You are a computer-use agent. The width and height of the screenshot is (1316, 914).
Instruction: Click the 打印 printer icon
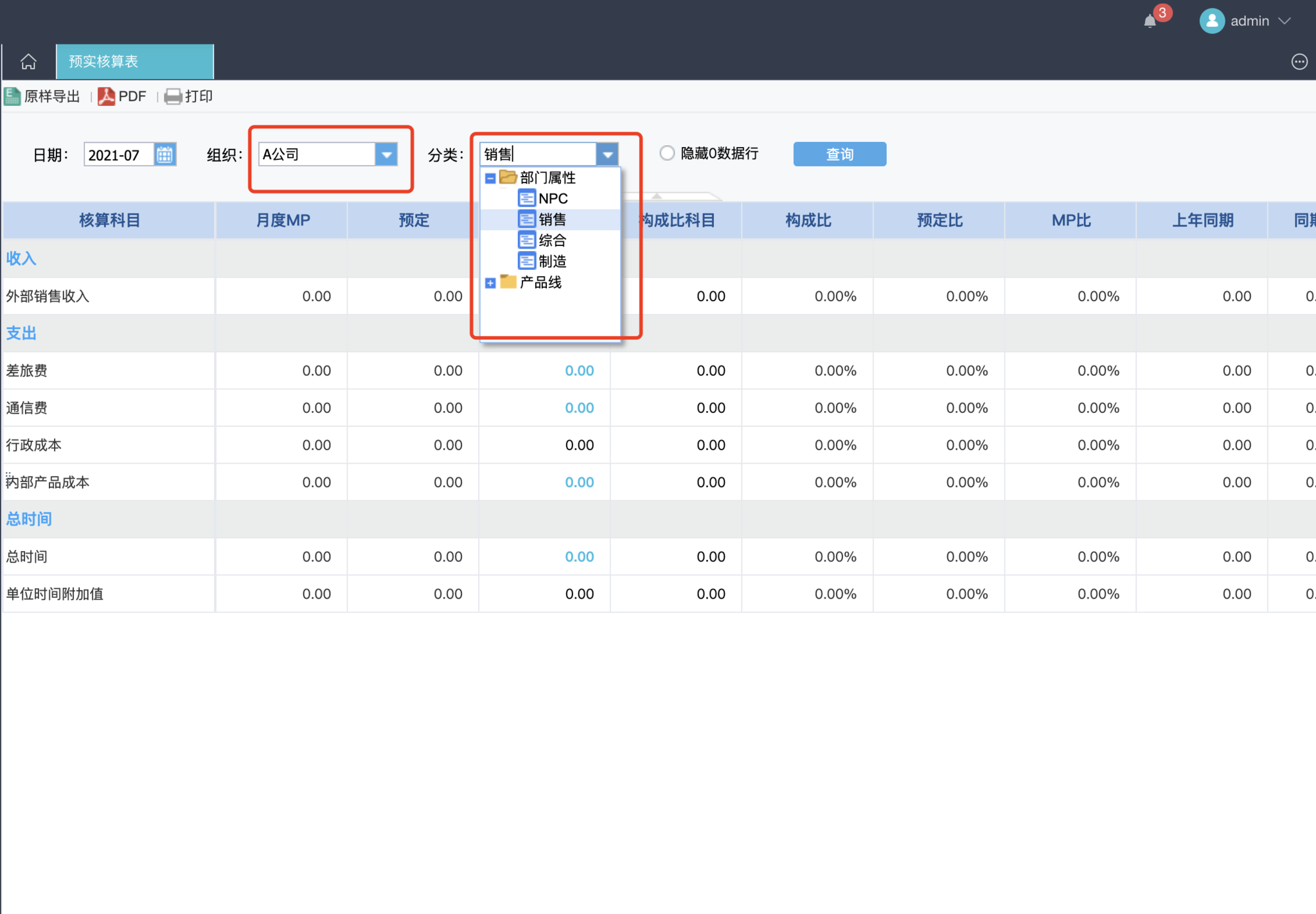coord(173,96)
